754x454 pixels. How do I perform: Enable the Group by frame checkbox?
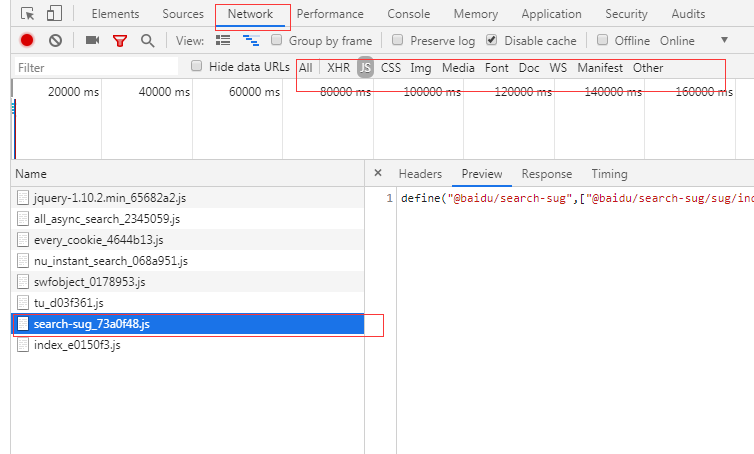pyautogui.click(x=276, y=41)
